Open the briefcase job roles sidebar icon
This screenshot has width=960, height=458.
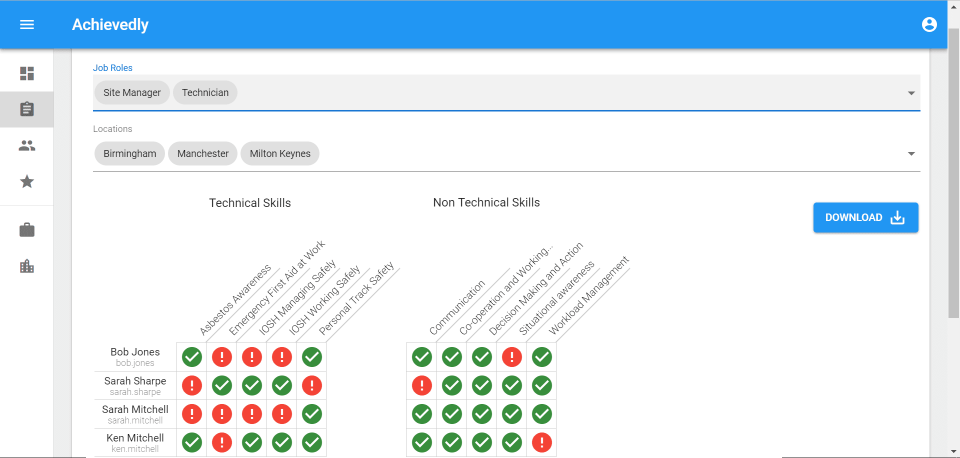point(27,230)
